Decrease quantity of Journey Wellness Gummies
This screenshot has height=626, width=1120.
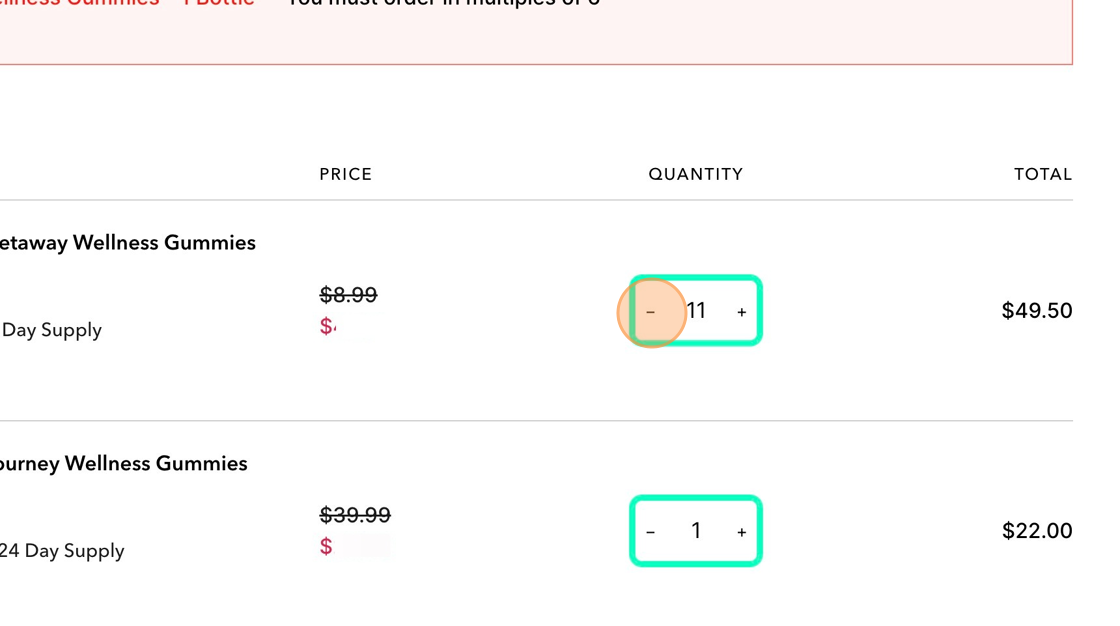[650, 532]
